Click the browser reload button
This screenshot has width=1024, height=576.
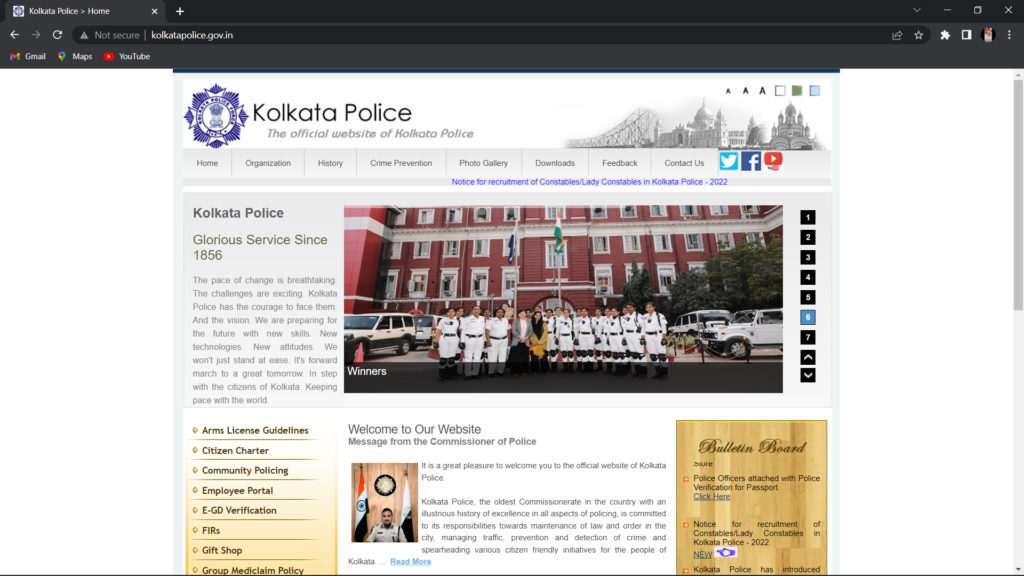coord(58,35)
